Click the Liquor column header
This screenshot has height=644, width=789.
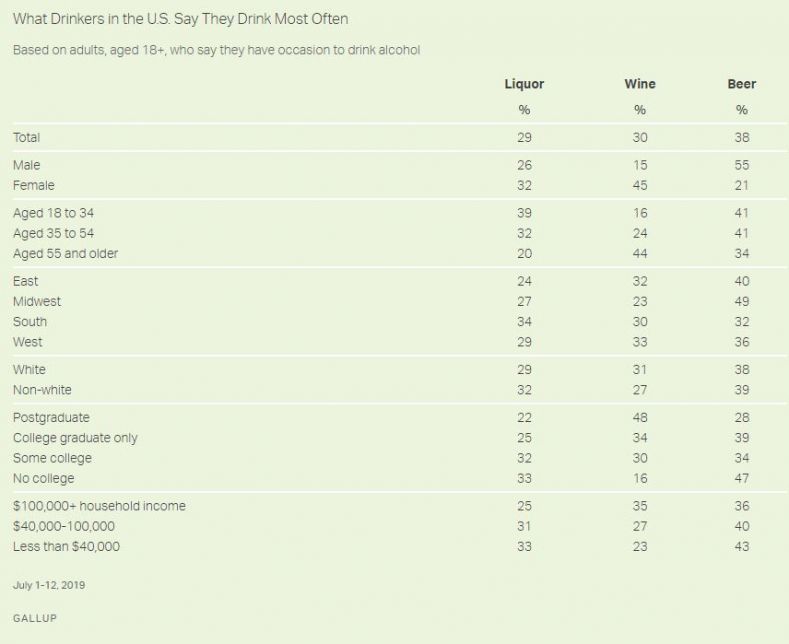(x=524, y=84)
